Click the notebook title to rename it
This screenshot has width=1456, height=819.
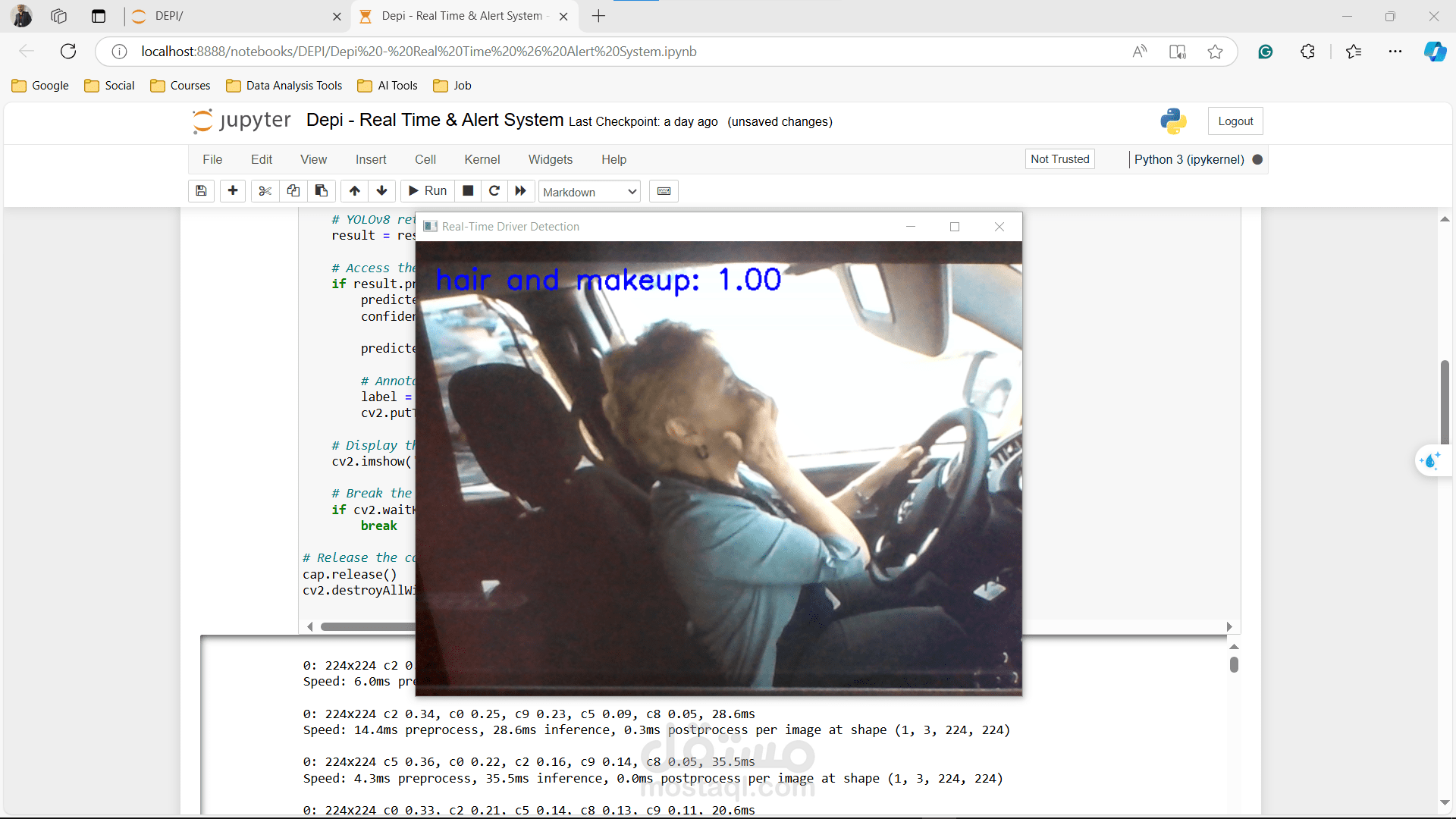435,120
